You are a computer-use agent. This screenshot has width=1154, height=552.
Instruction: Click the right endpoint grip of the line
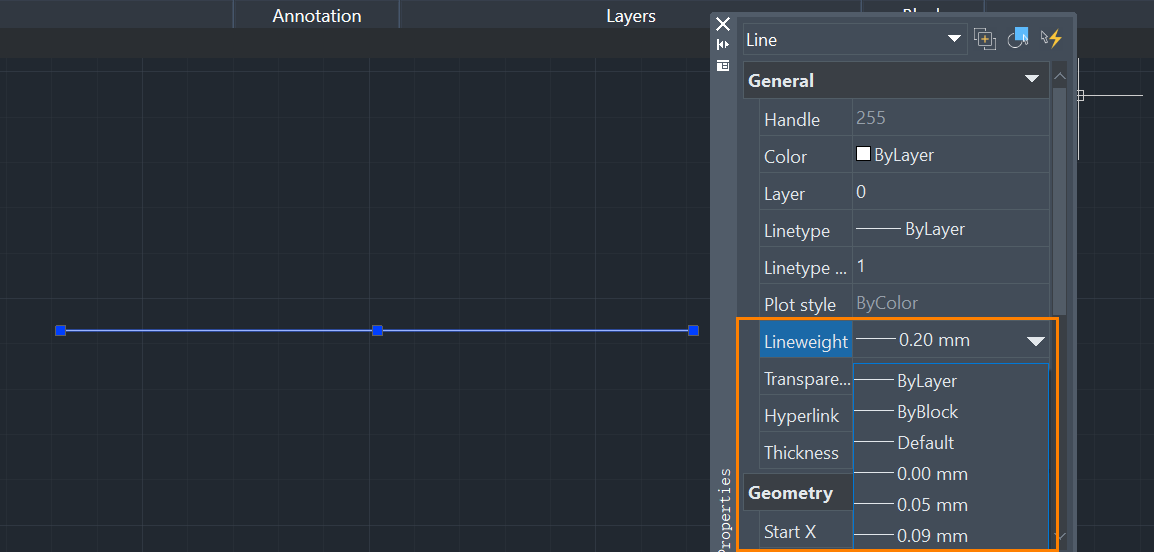pos(693,330)
